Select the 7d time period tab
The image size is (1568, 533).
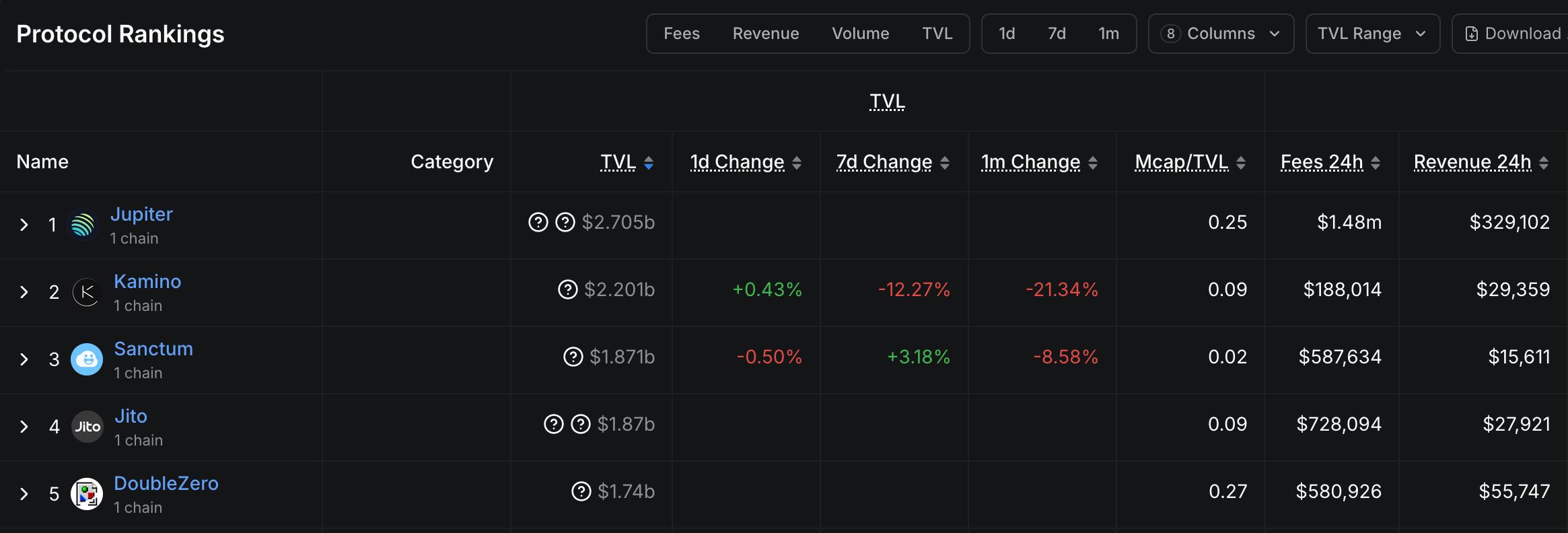tap(1057, 34)
